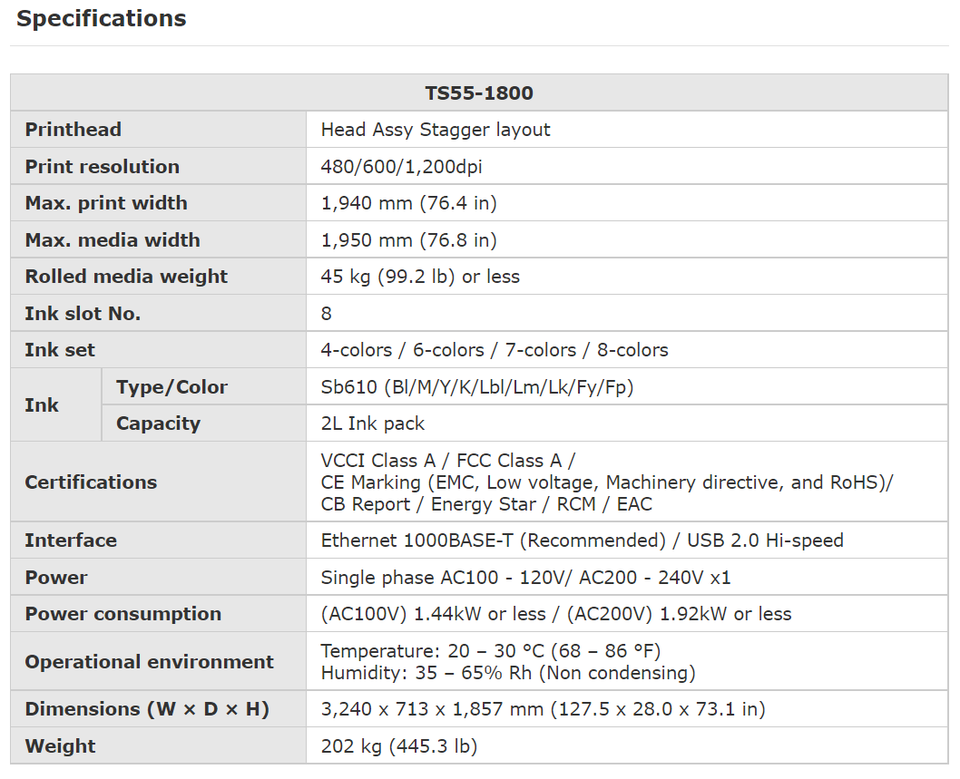Click the Print resolution label
The height and width of the screenshot is (779, 960).
point(102,167)
